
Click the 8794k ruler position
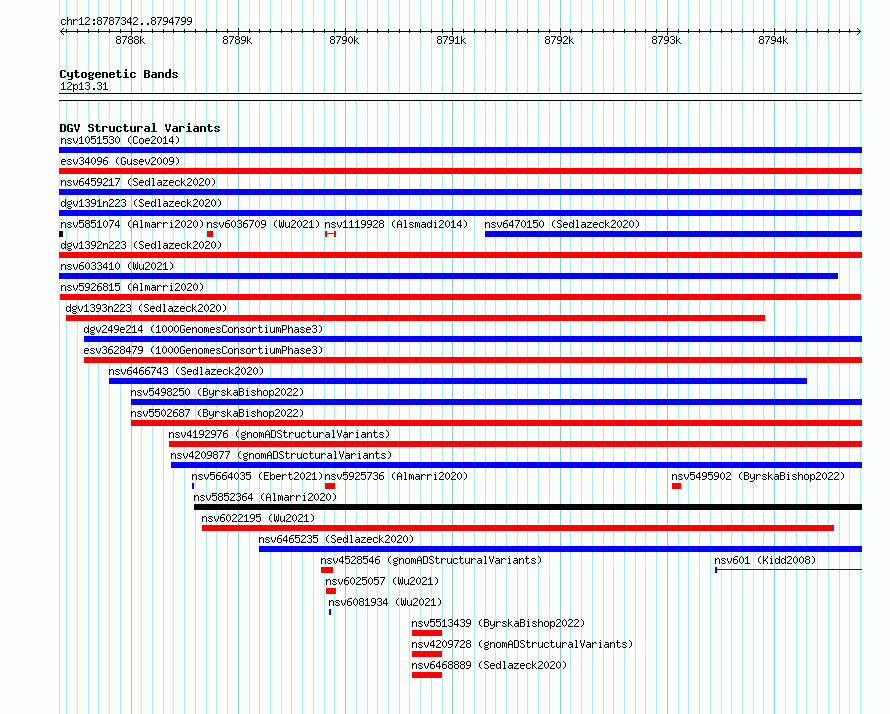(773, 40)
